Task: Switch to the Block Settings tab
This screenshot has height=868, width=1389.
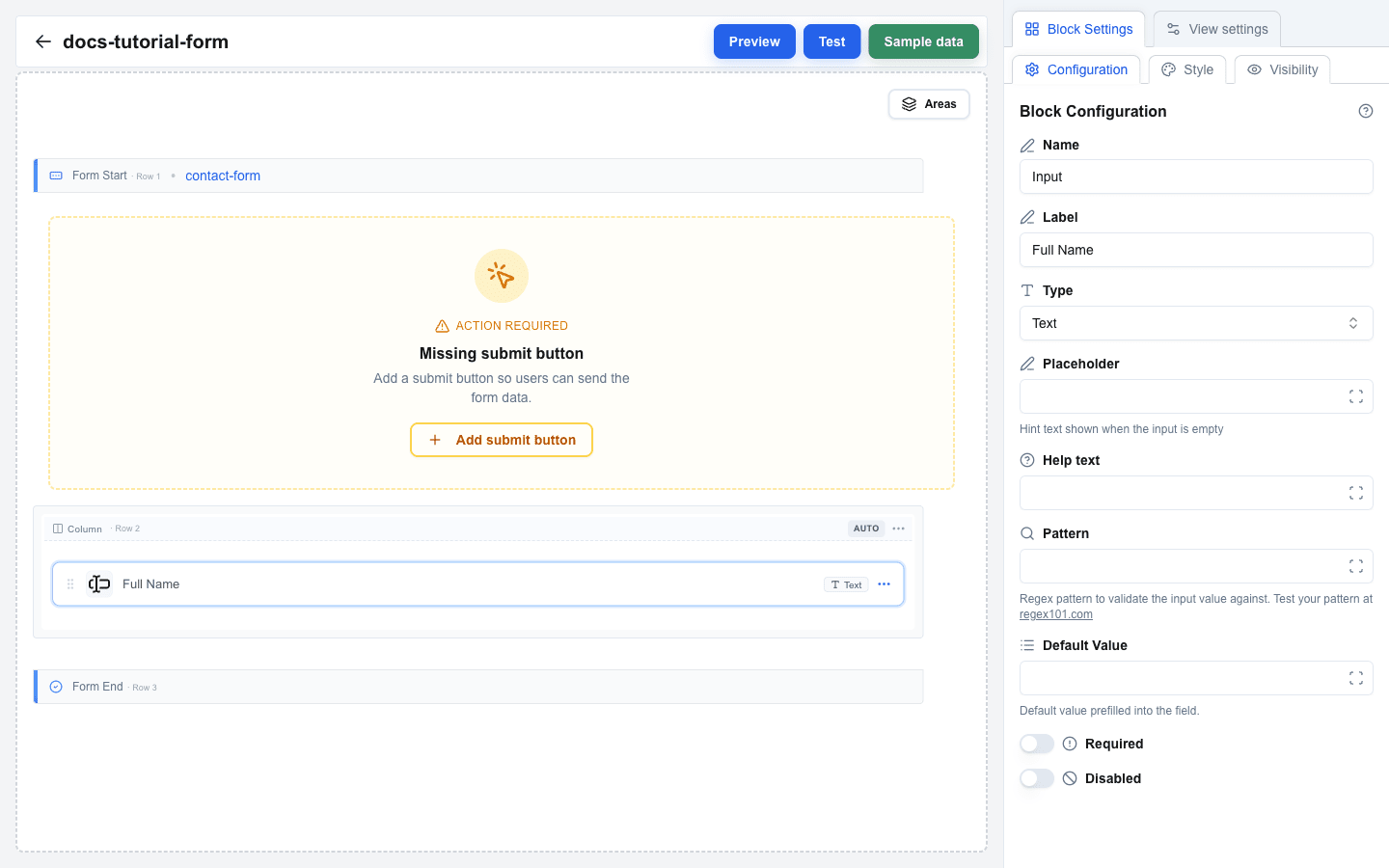Action: point(1078,29)
